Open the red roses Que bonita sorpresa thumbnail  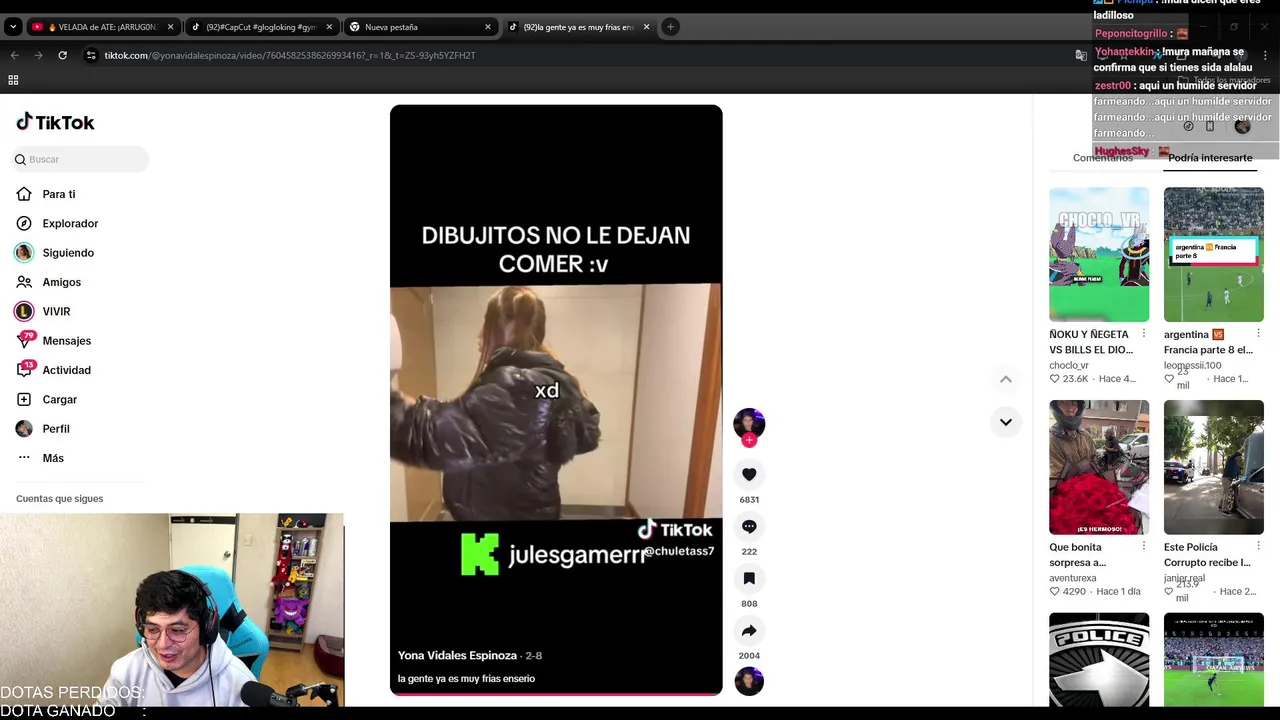tap(1099, 467)
